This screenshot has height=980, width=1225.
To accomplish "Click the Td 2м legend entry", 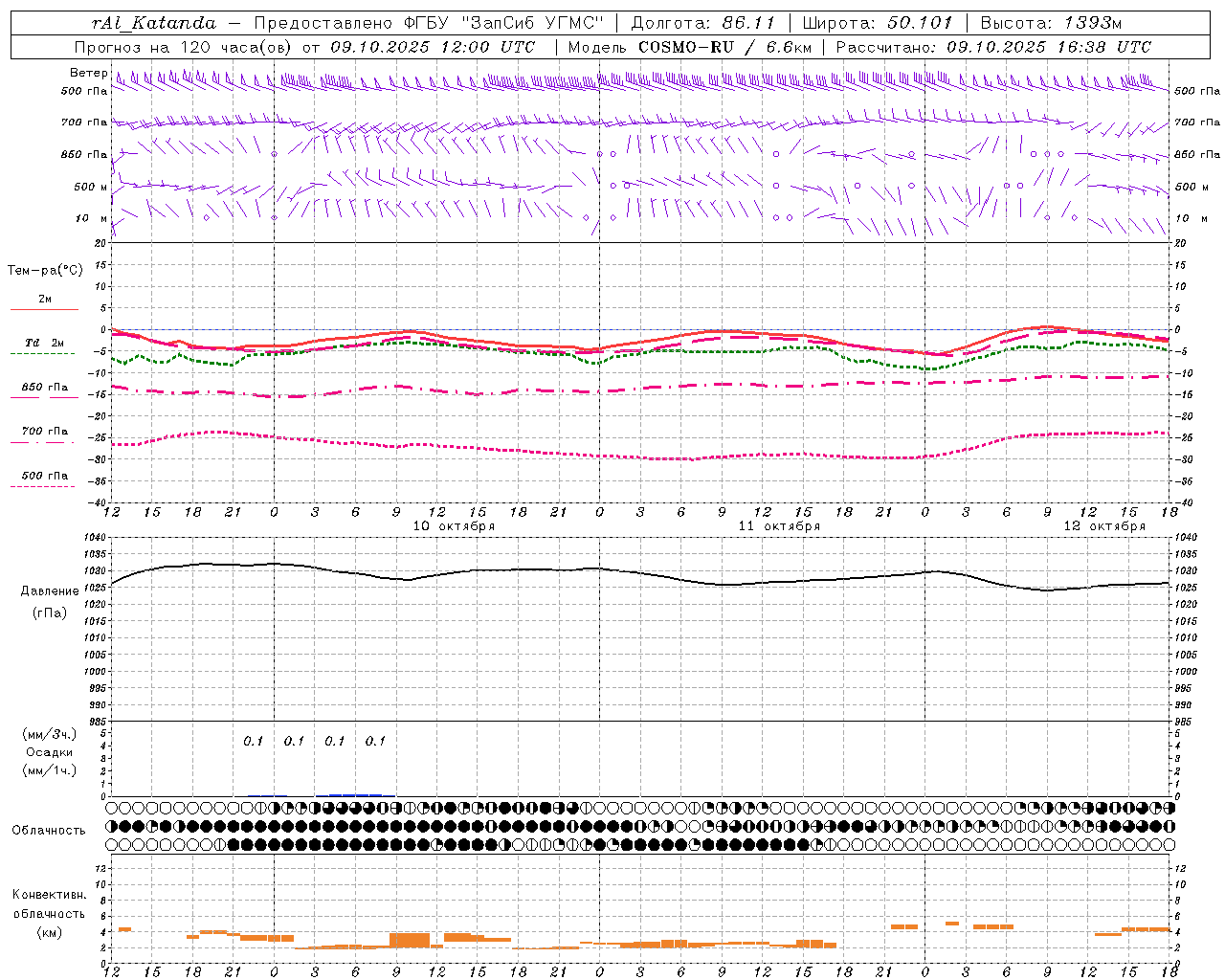I will [44, 343].
